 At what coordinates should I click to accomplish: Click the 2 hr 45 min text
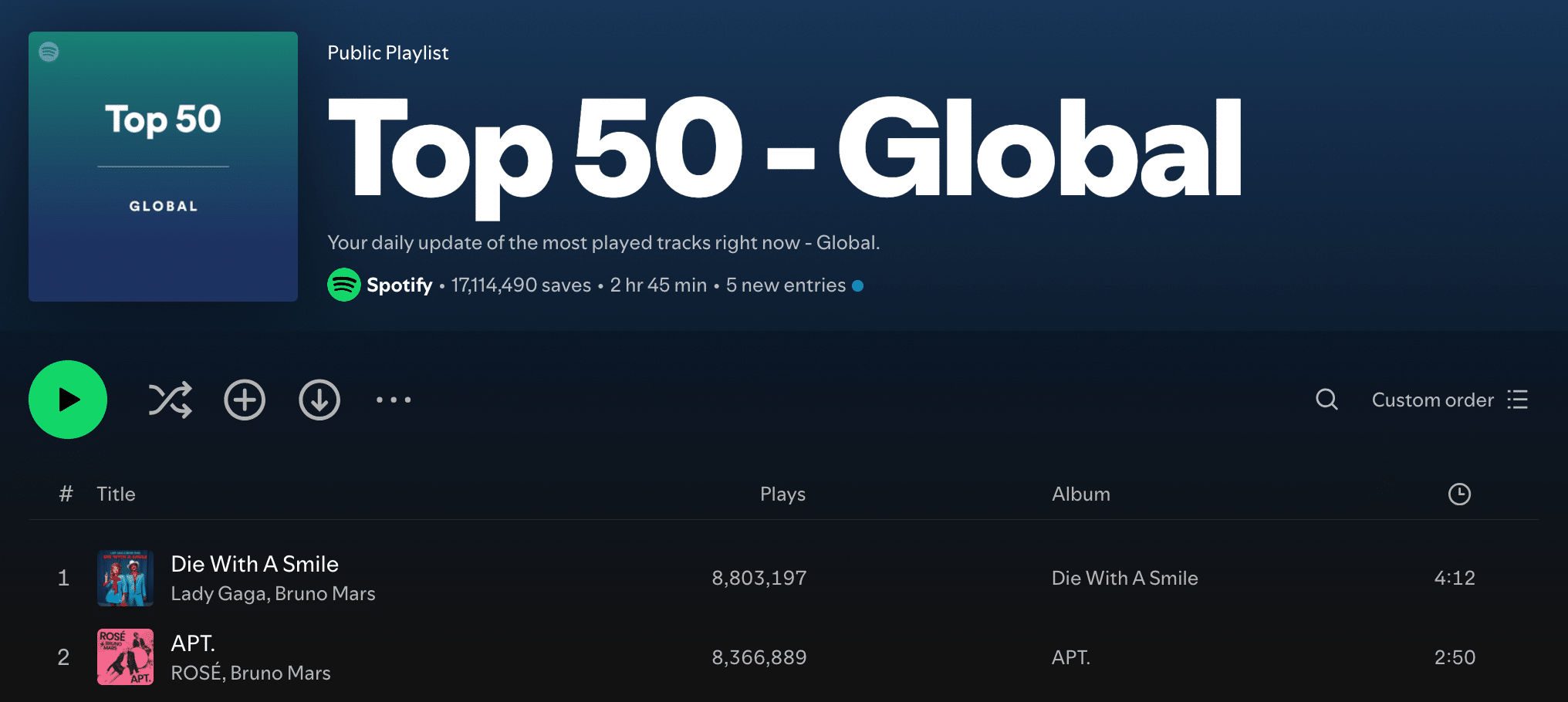click(x=658, y=285)
